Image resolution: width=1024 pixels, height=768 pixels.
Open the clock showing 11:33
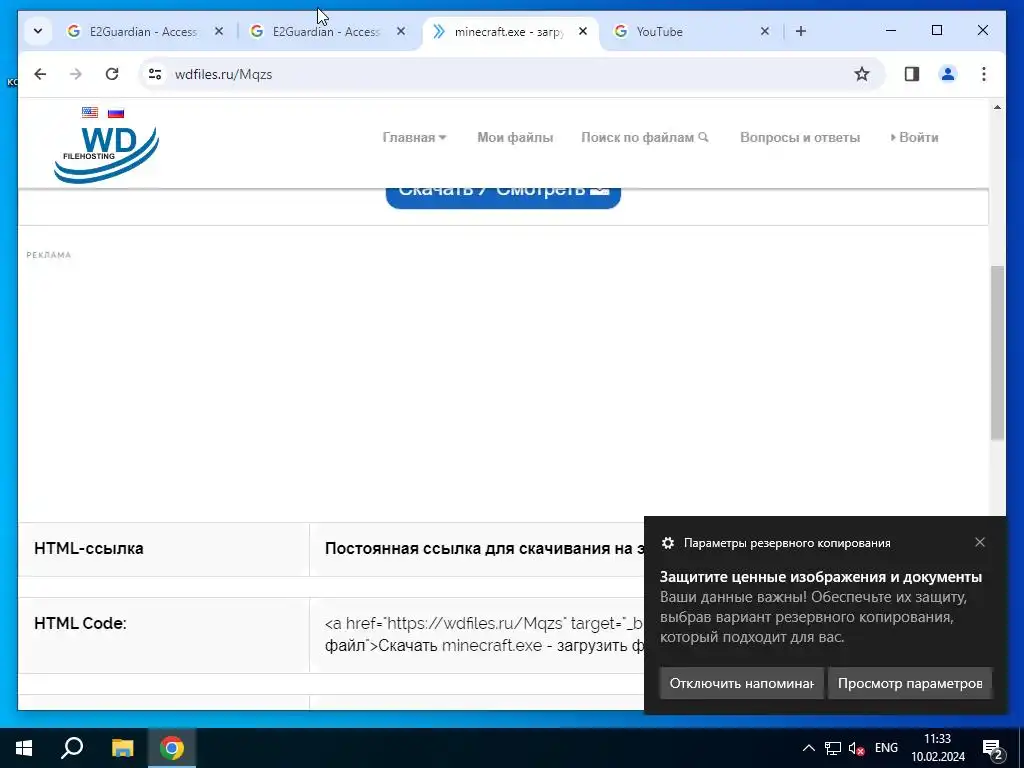(x=938, y=748)
